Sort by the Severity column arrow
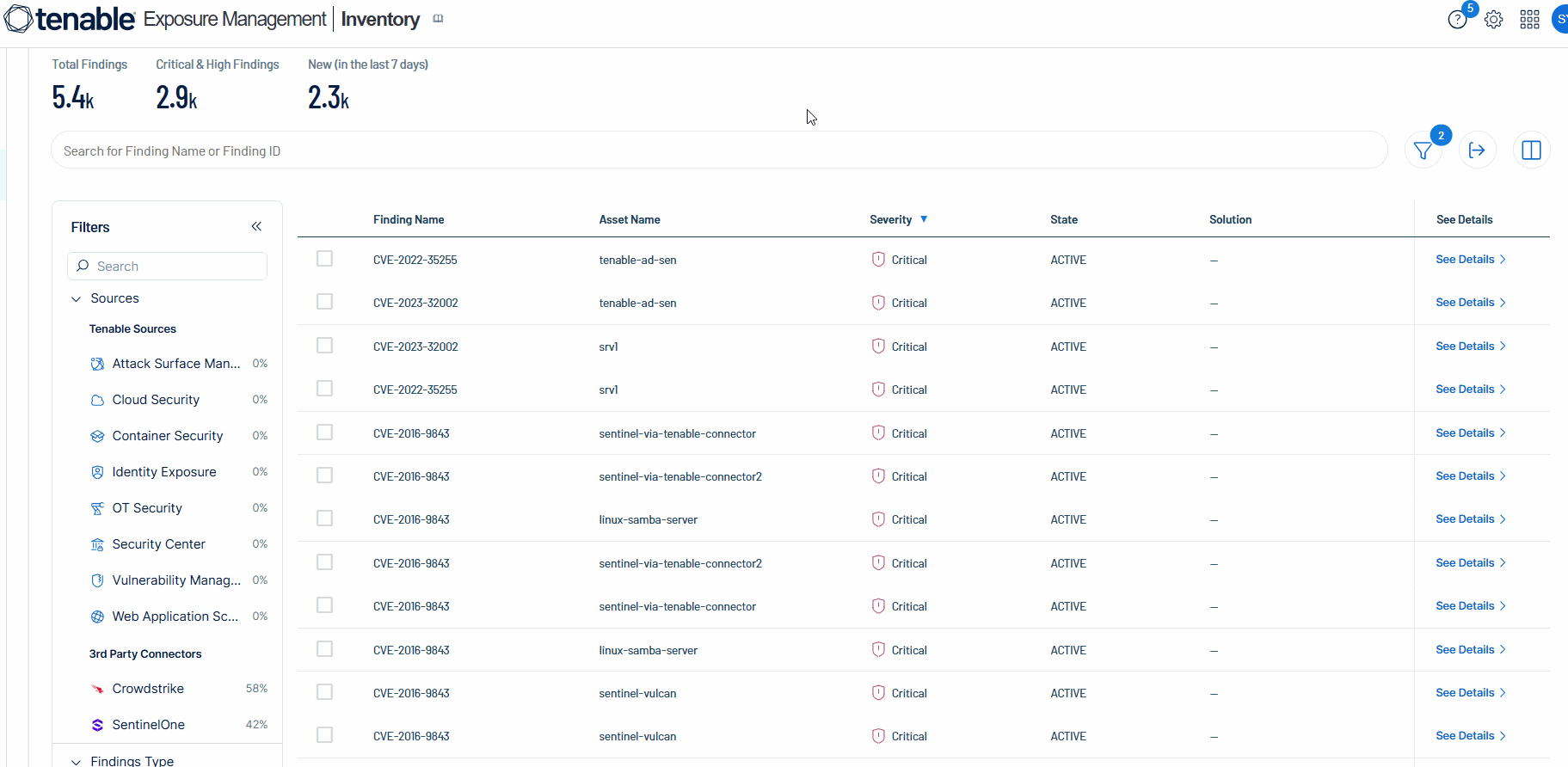This screenshot has width=1568, height=767. point(924,219)
